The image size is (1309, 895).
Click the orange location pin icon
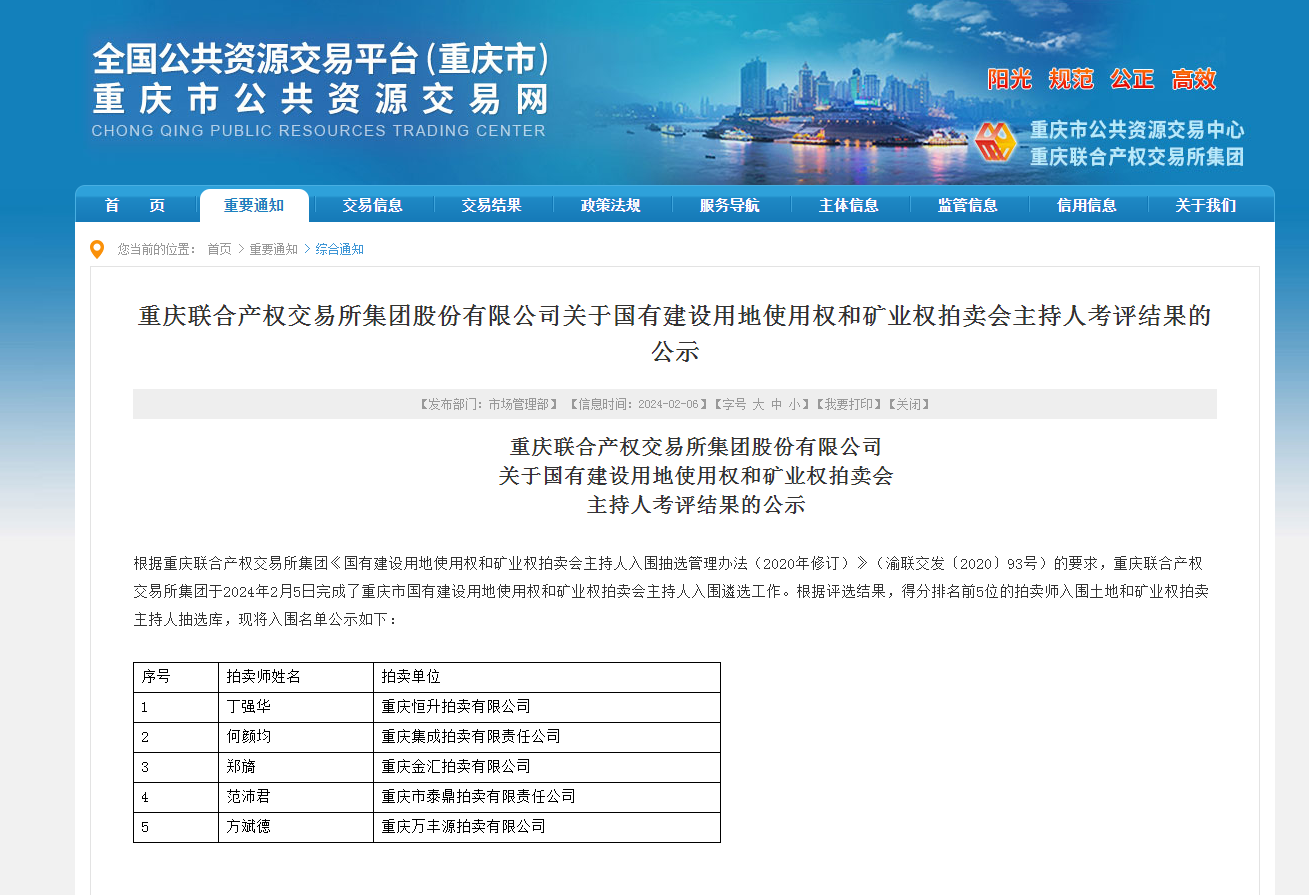[97, 249]
